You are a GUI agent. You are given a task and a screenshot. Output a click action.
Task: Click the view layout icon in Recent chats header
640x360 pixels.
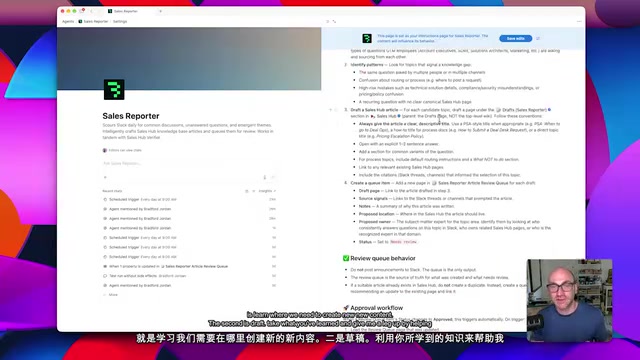[x=247, y=191]
